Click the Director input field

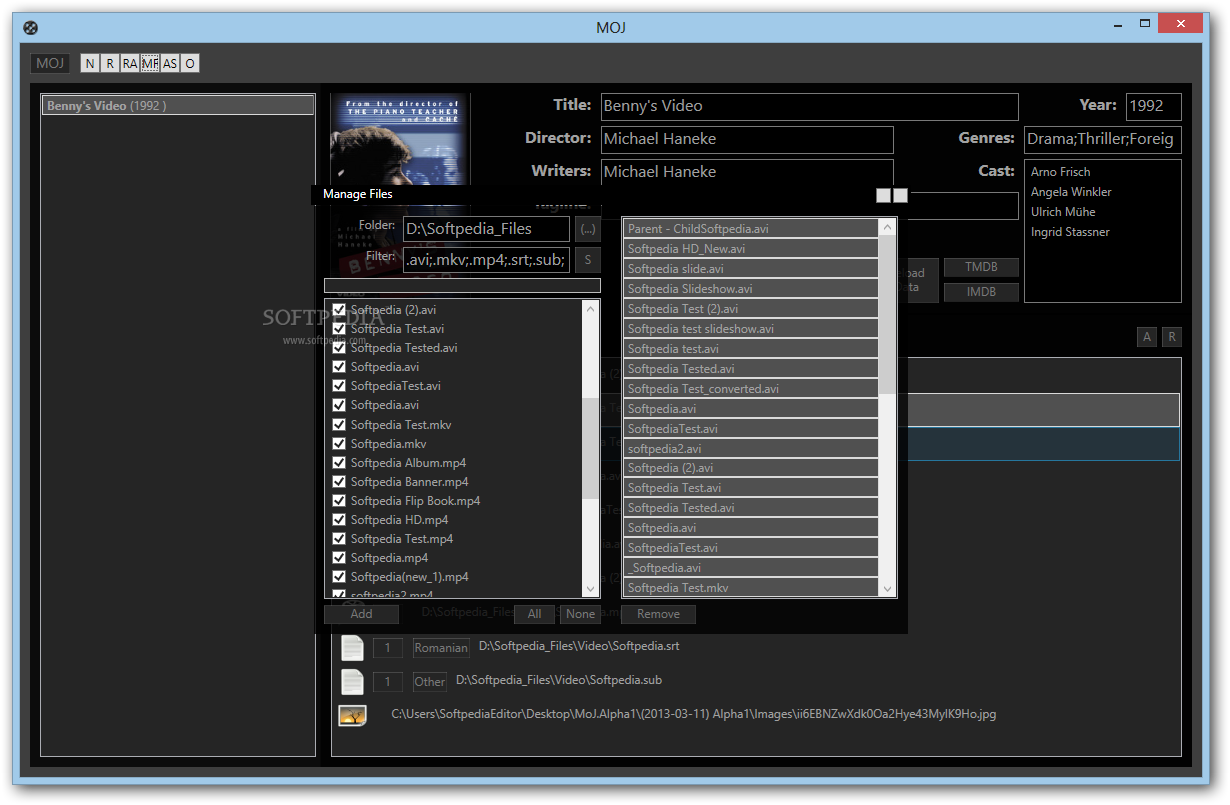click(x=747, y=139)
